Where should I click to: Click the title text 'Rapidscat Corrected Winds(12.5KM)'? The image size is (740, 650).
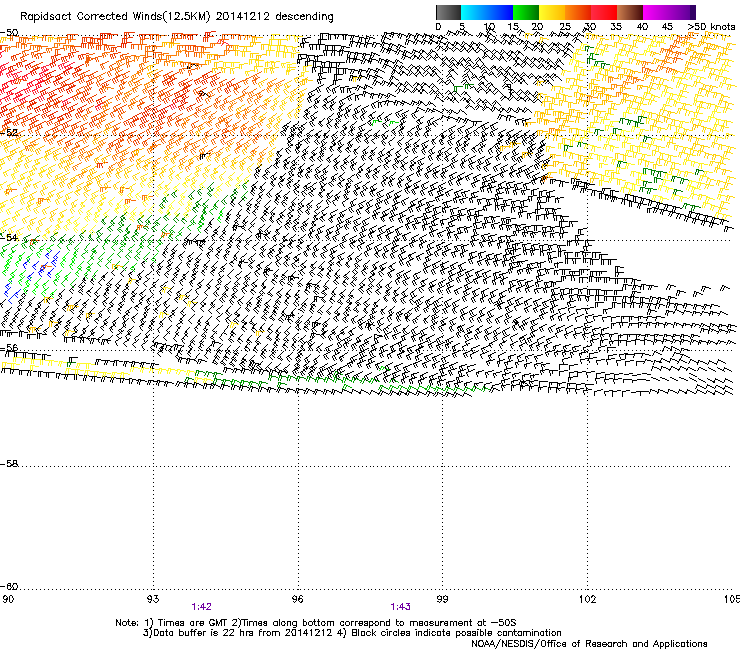[x=115, y=17]
